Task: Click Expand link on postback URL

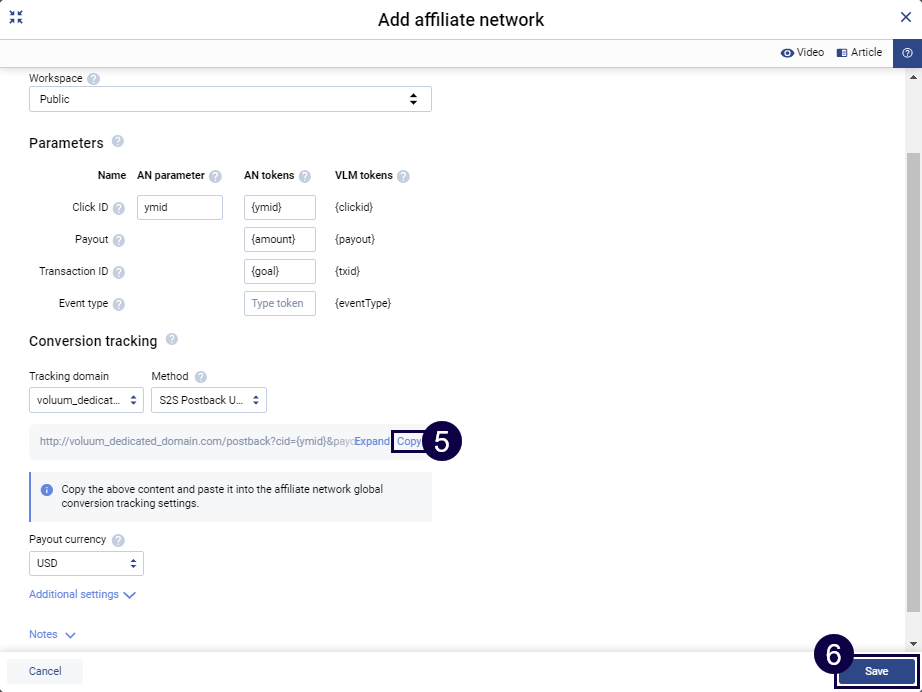Action: tap(372, 441)
